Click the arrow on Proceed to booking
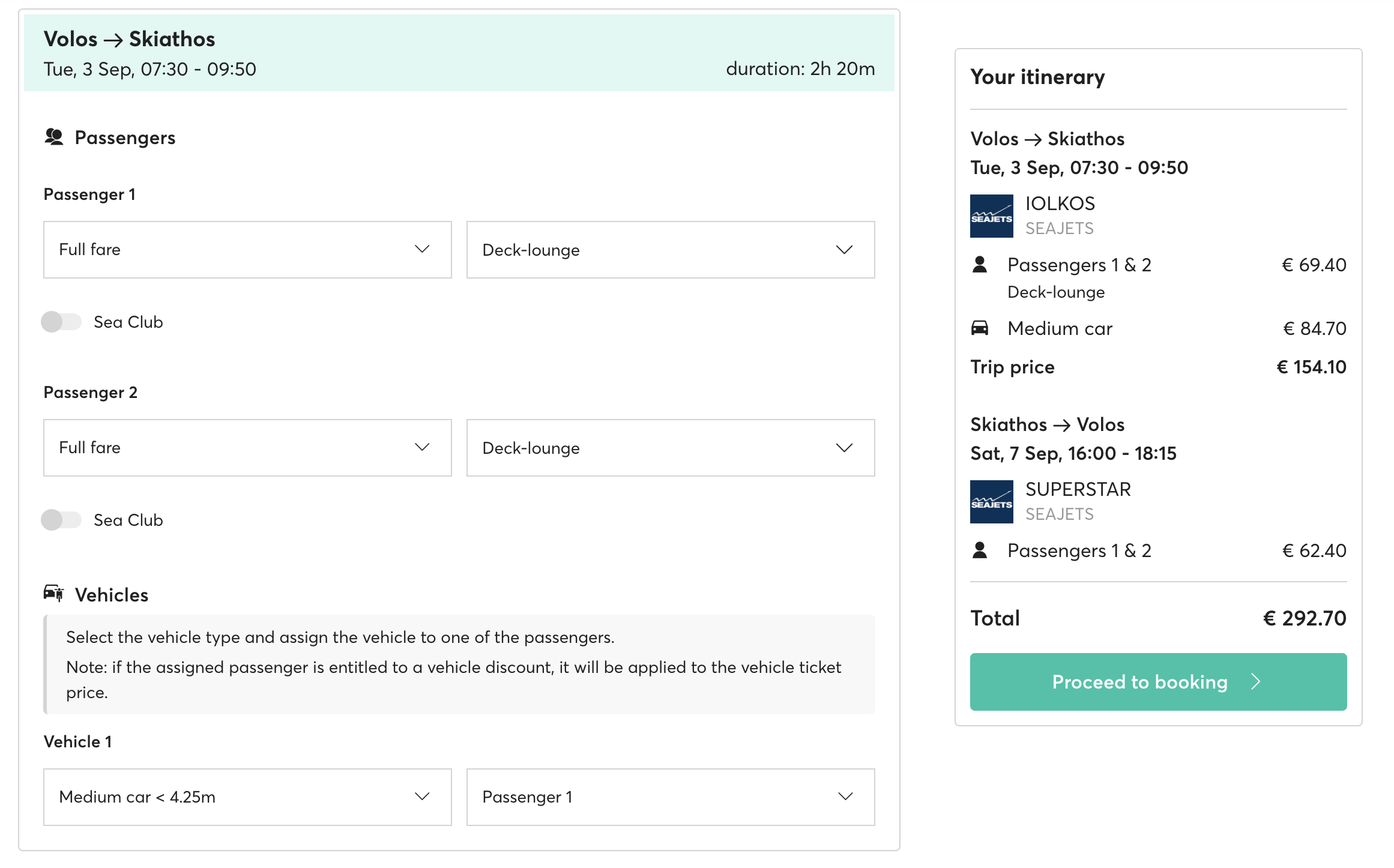Viewport: 1394px width, 868px height. tap(1255, 681)
